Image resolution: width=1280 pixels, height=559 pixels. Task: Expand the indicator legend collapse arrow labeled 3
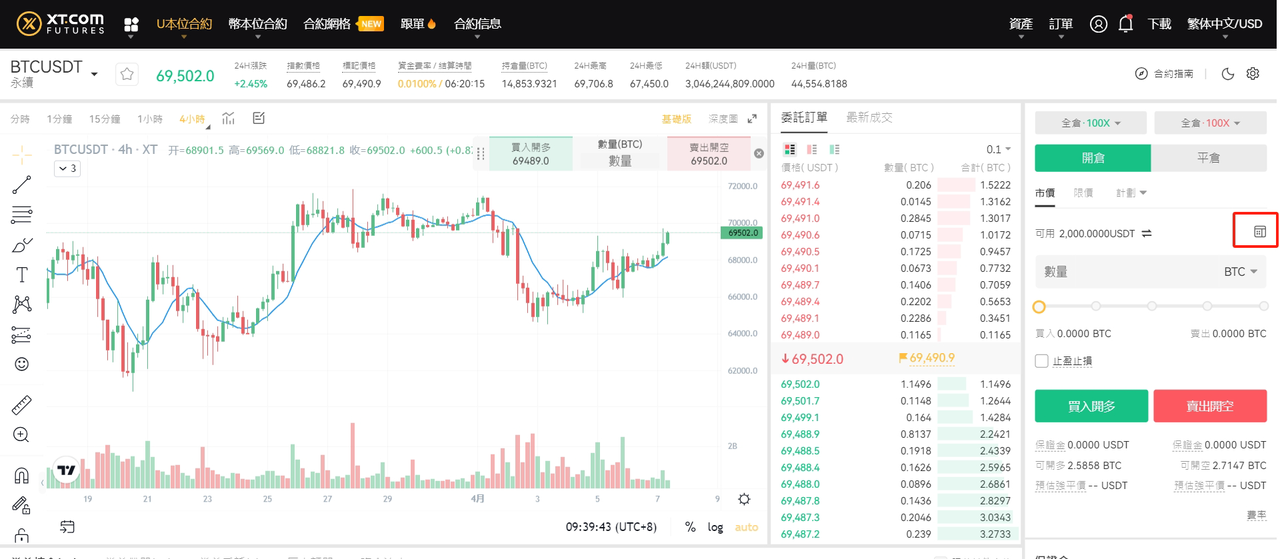point(67,169)
